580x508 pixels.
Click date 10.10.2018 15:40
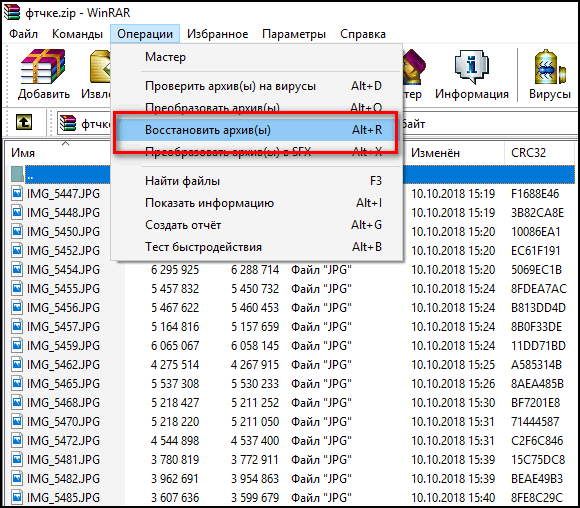453,498
